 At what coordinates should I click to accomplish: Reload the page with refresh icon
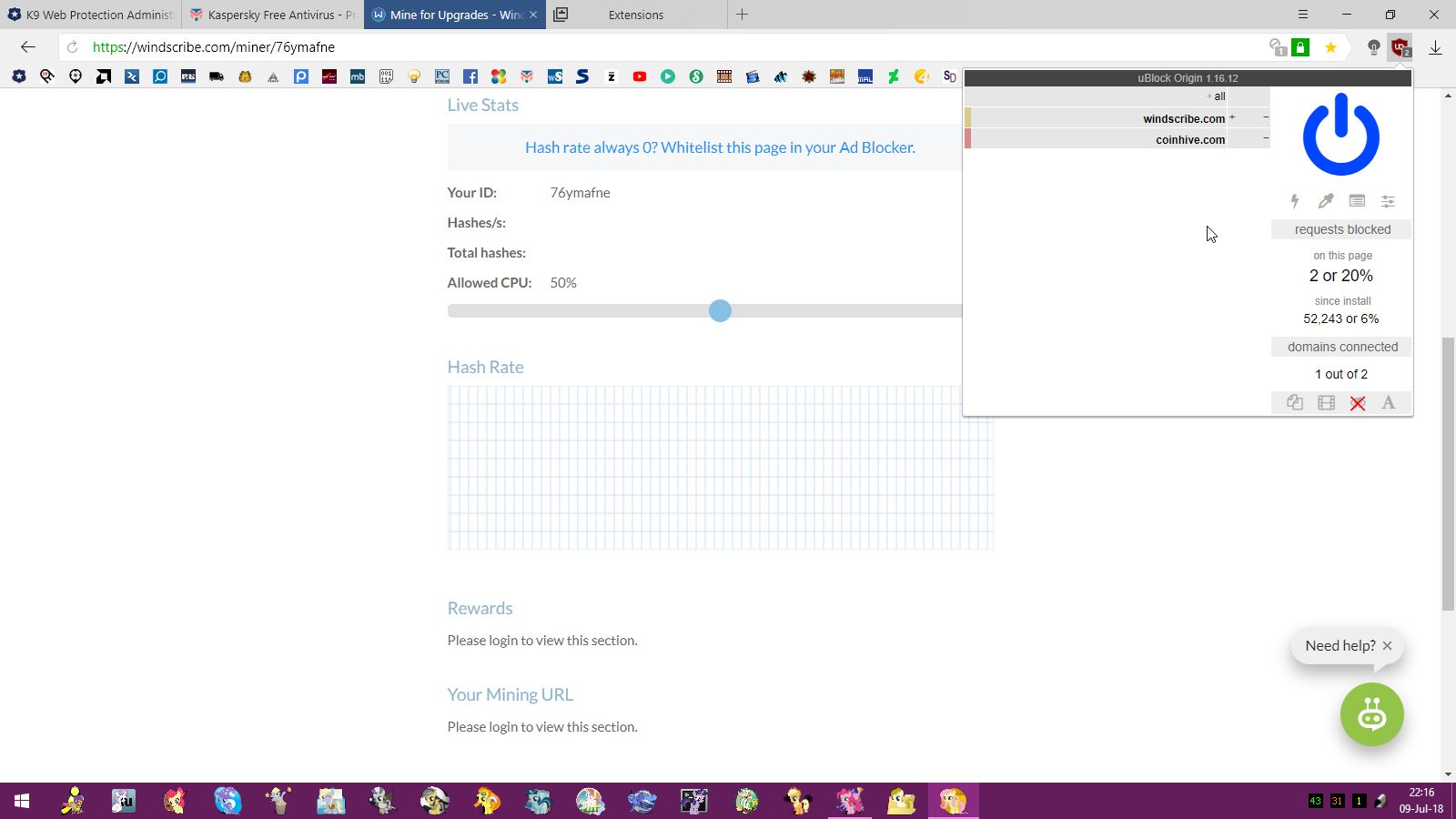(x=73, y=47)
